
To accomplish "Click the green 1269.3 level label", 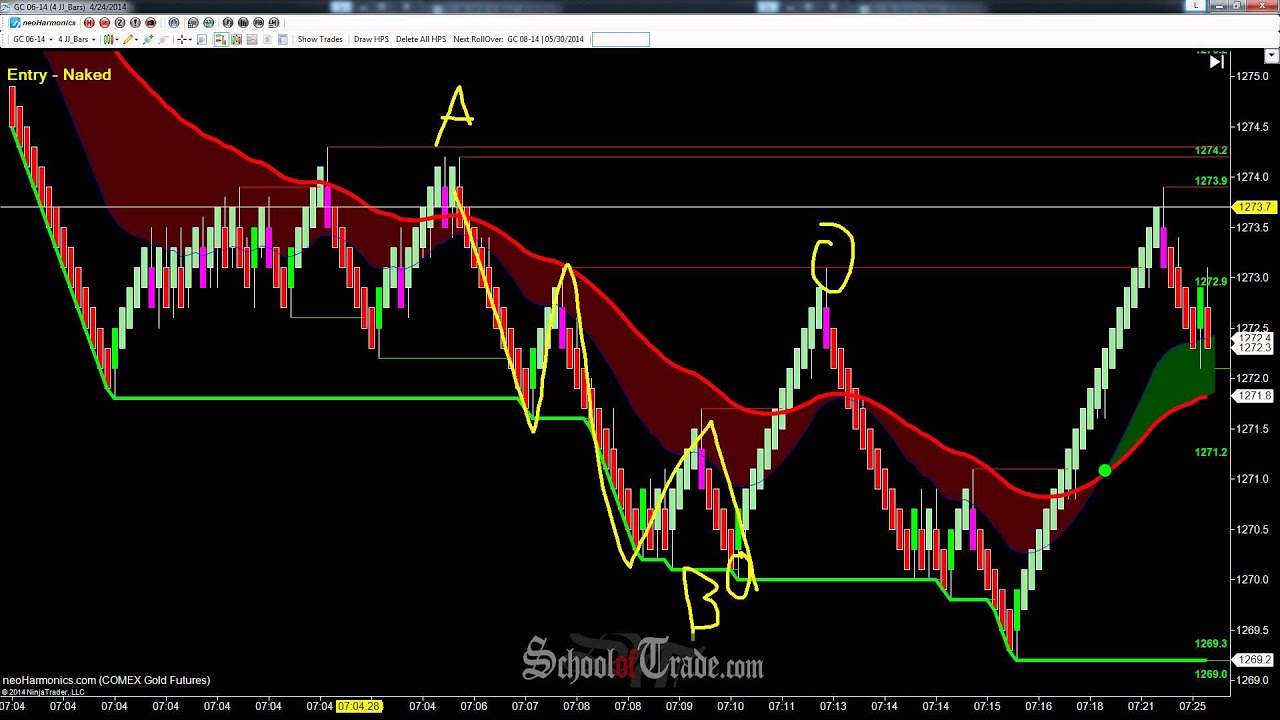I will click(x=1210, y=644).
